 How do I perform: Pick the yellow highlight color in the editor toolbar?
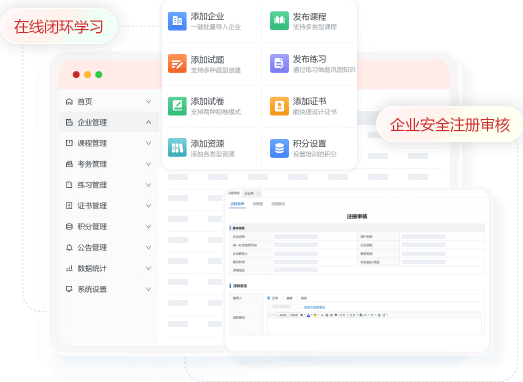315,315
